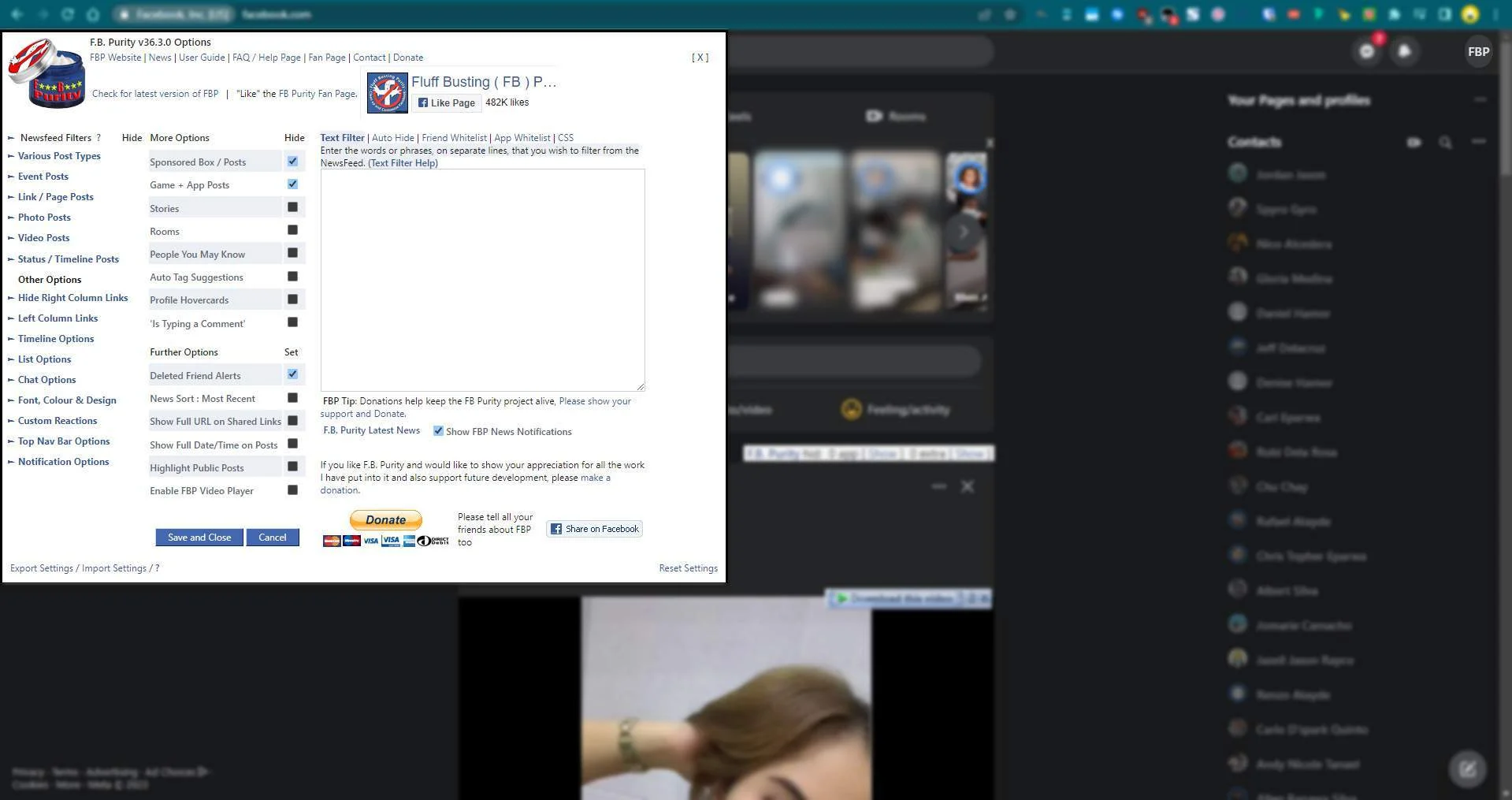1512x800 pixels.
Task: Expand Hide Right Column Links section
Action: coord(72,298)
